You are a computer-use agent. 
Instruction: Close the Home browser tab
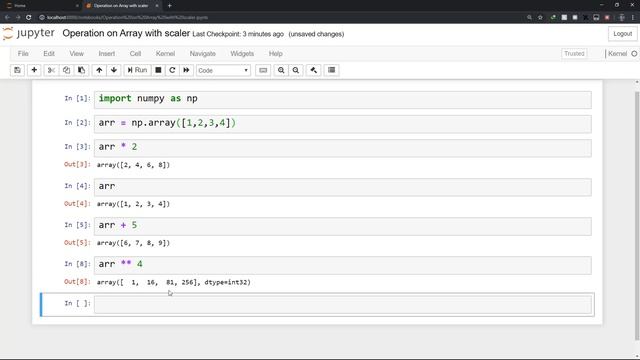click(x=77, y=6)
